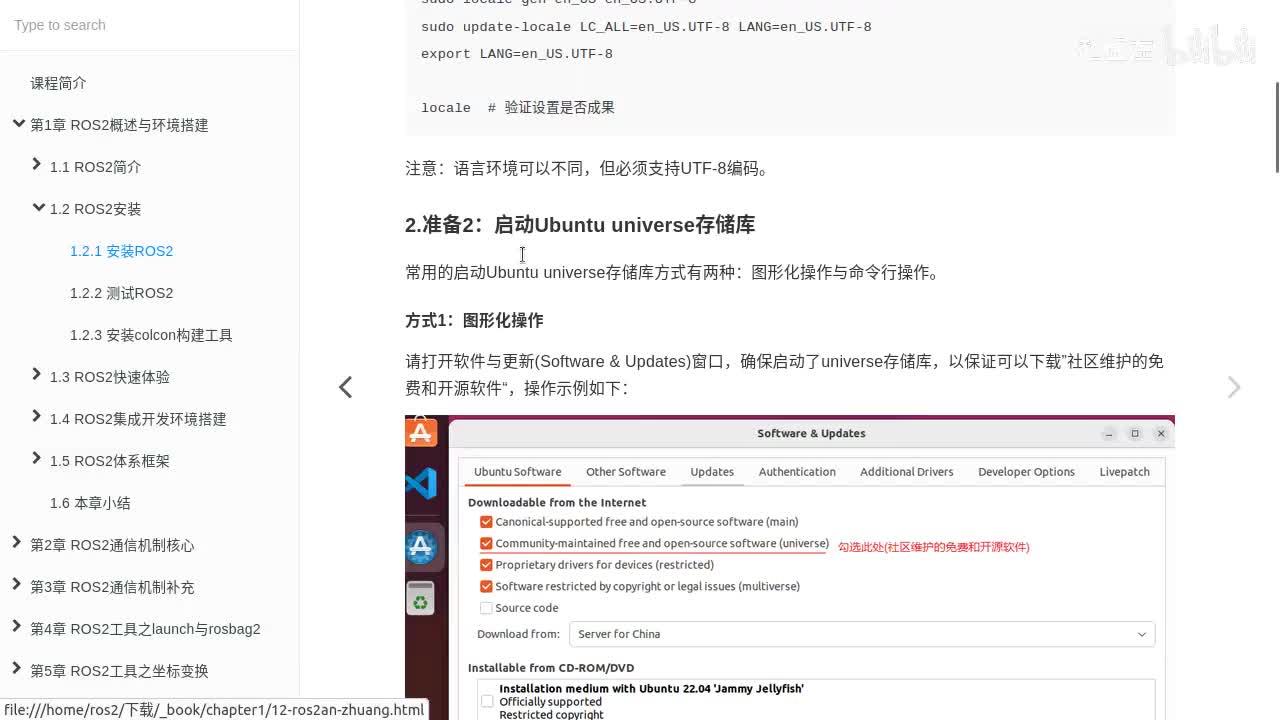Screen dimensions: 1280x720
Task: Toggle Canonical-supported (main) checkbox
Action: click(x=486, y=522)
